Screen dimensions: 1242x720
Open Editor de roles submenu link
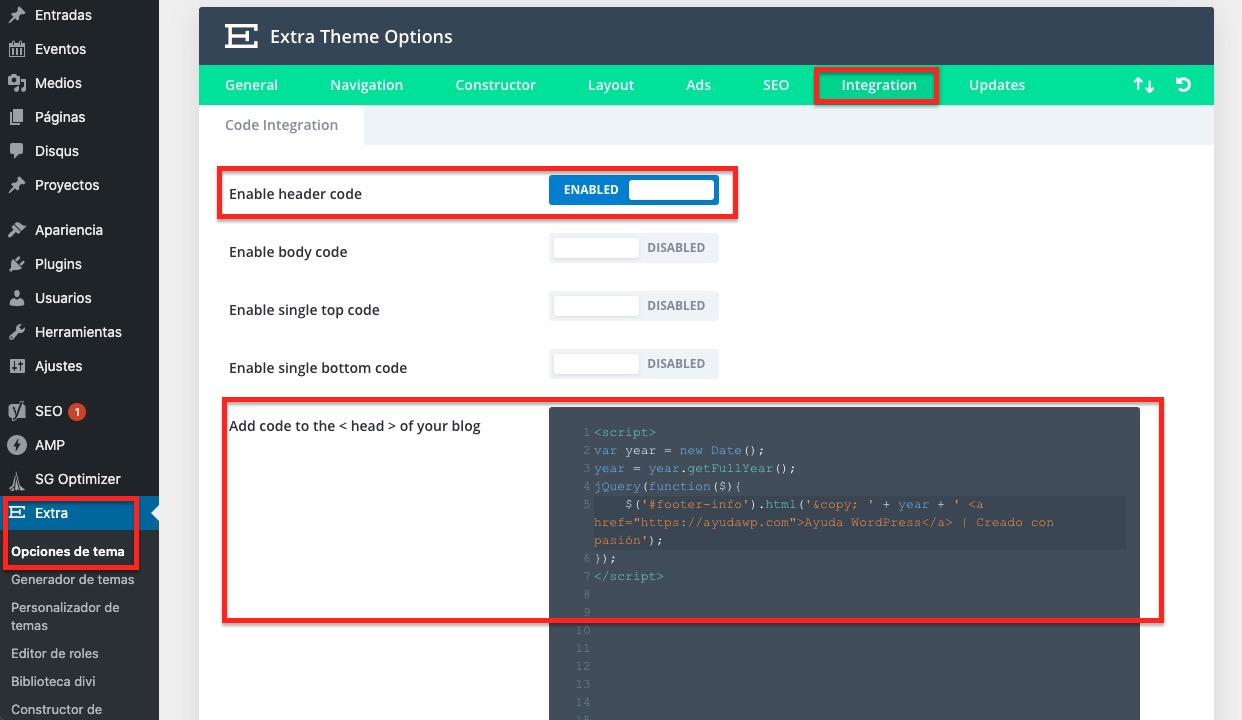54,653
